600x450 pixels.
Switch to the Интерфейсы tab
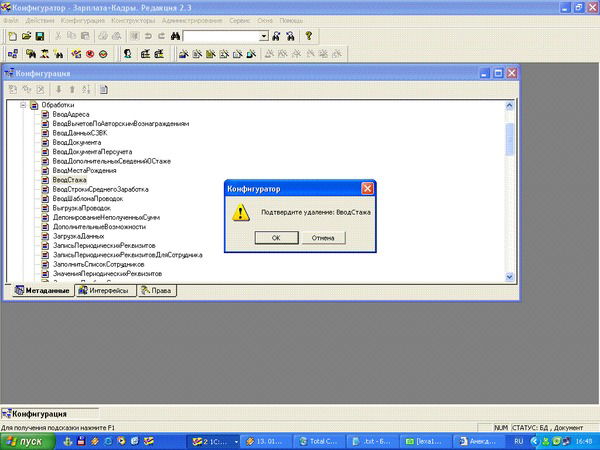pyautogui.click(x=104, y=290)
